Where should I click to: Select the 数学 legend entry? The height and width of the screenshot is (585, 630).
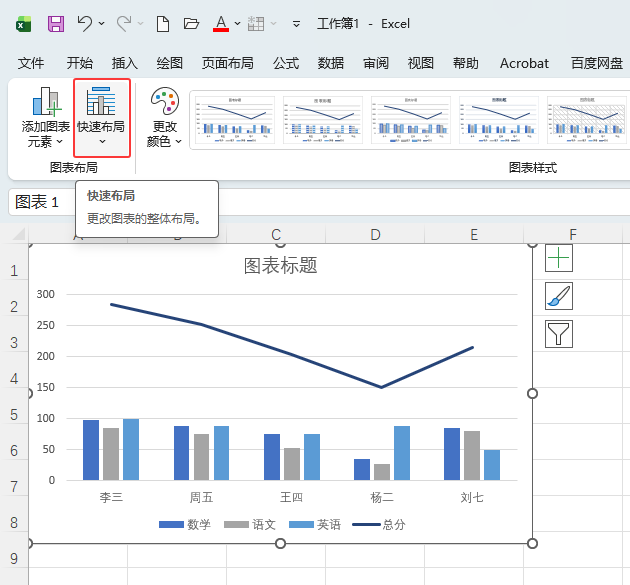185,524
